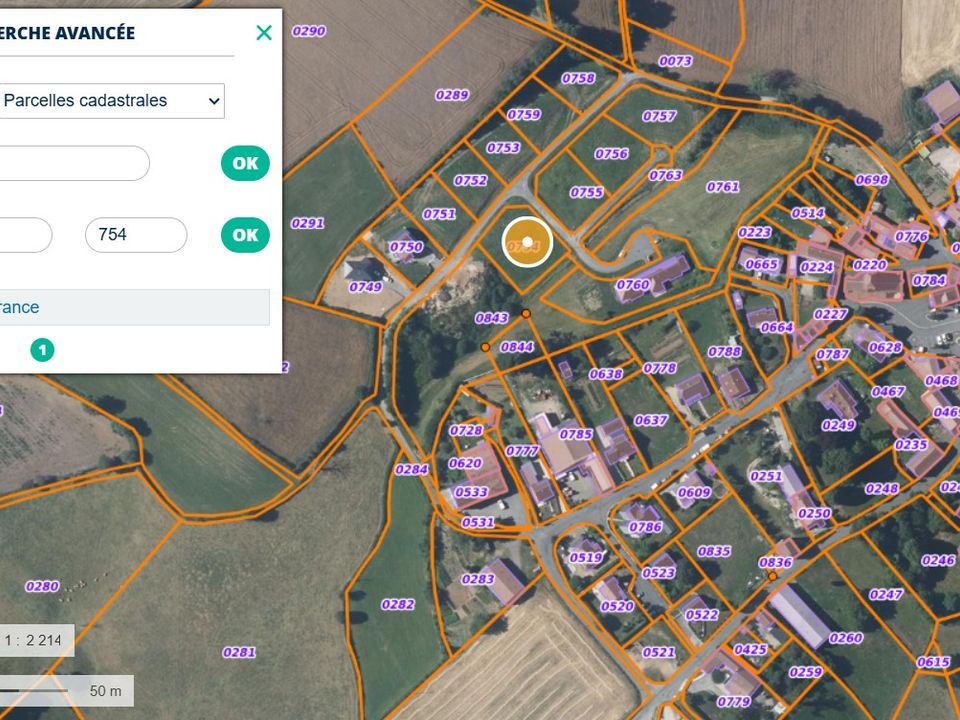Select parcel label 0284
Viewport: 960px width, 720px height.
(411, 470)
